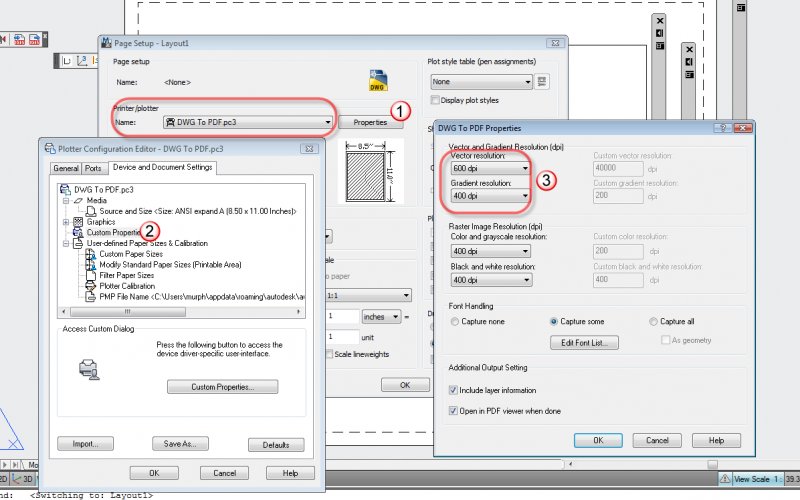The height and width of the screenshot is (500, 800).
Task: Switch to the Ports tab
Action: tap(93, 168)
